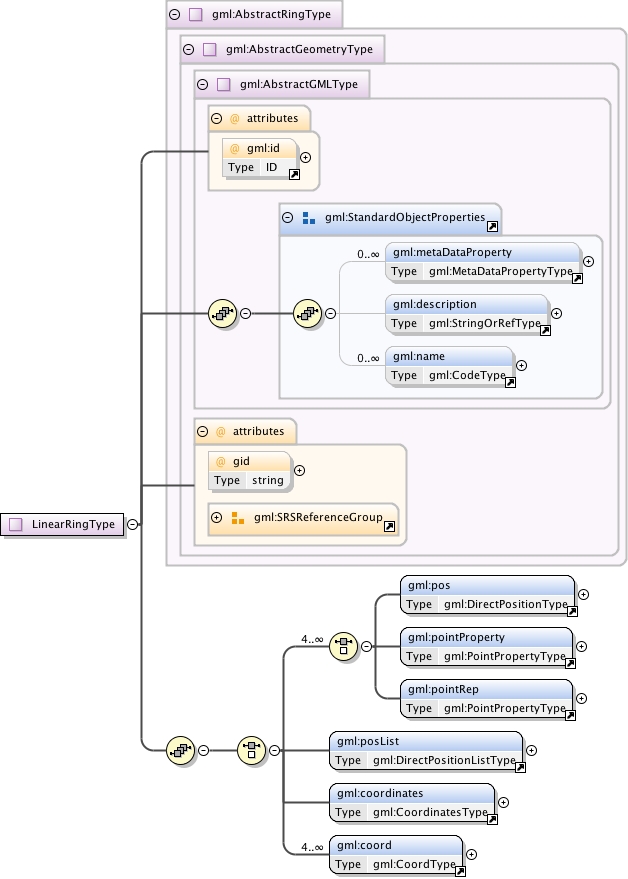Collapse gml:StandardObjectProperties group

(x=288, y=218)
